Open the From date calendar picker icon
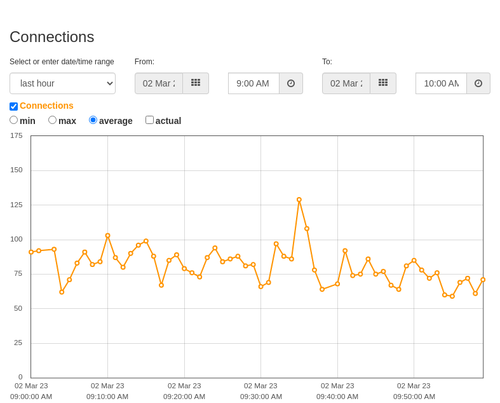The width and height of the screenshot is (500, 403). (196, 83)
